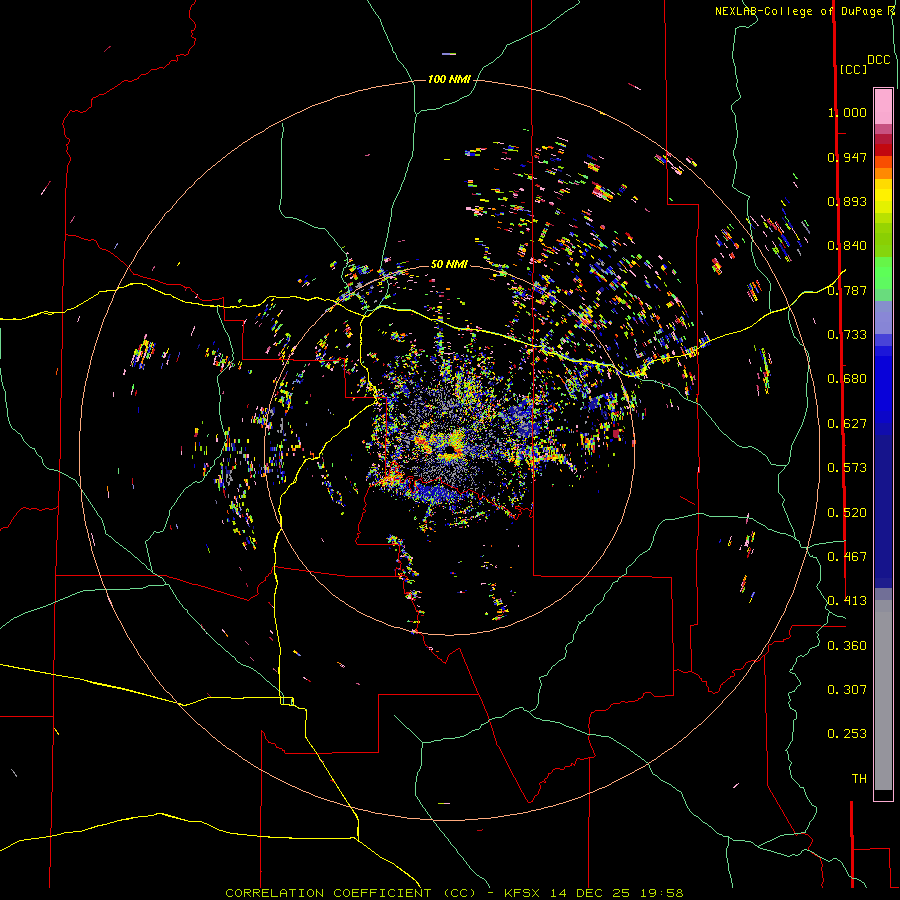Click the DCC label above the color scale
This screenshot has height=900, width=900.
click(x=878, y=60)
